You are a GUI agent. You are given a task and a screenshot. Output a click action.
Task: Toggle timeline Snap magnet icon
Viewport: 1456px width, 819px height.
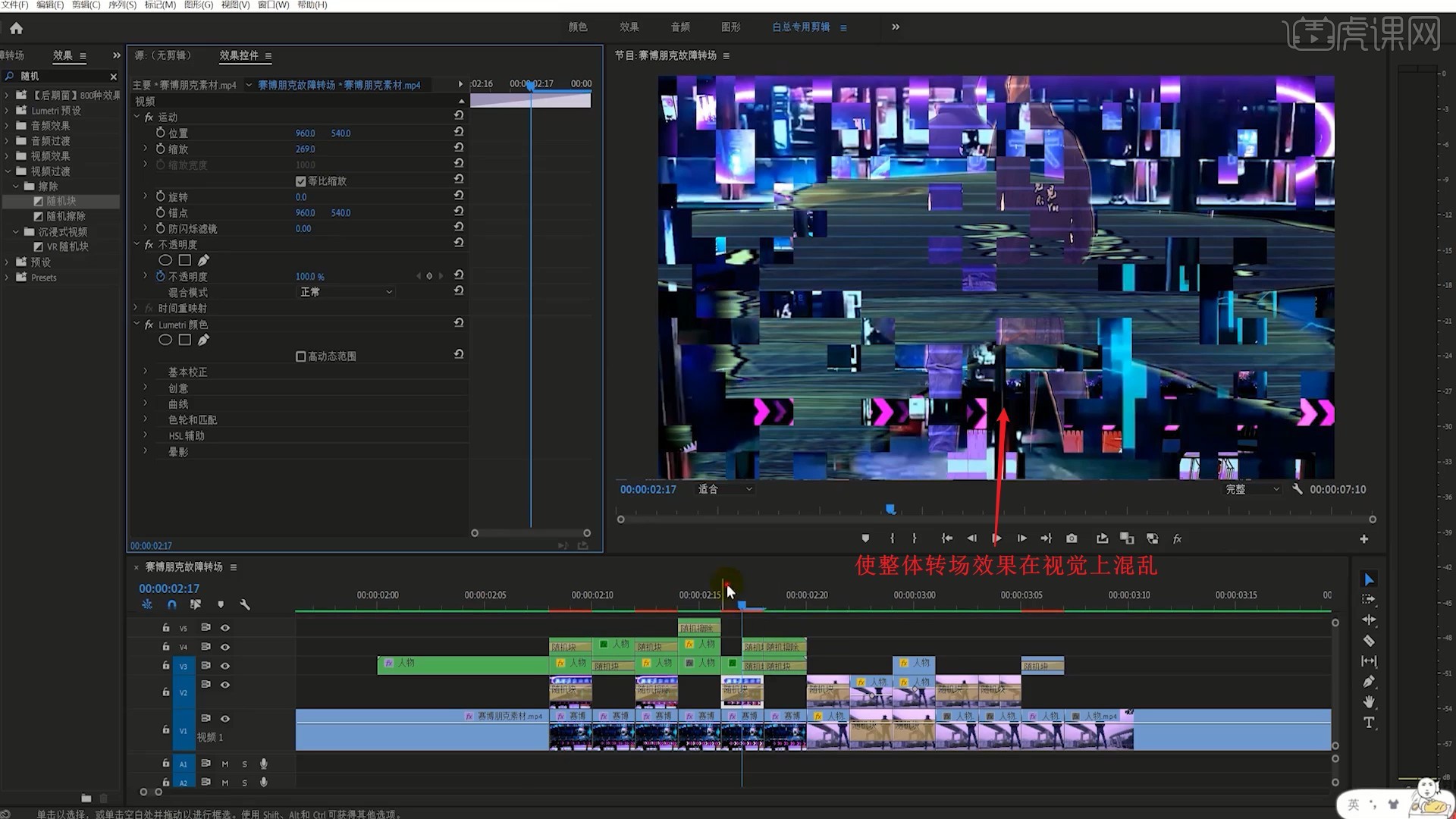(x=172, y=604)
